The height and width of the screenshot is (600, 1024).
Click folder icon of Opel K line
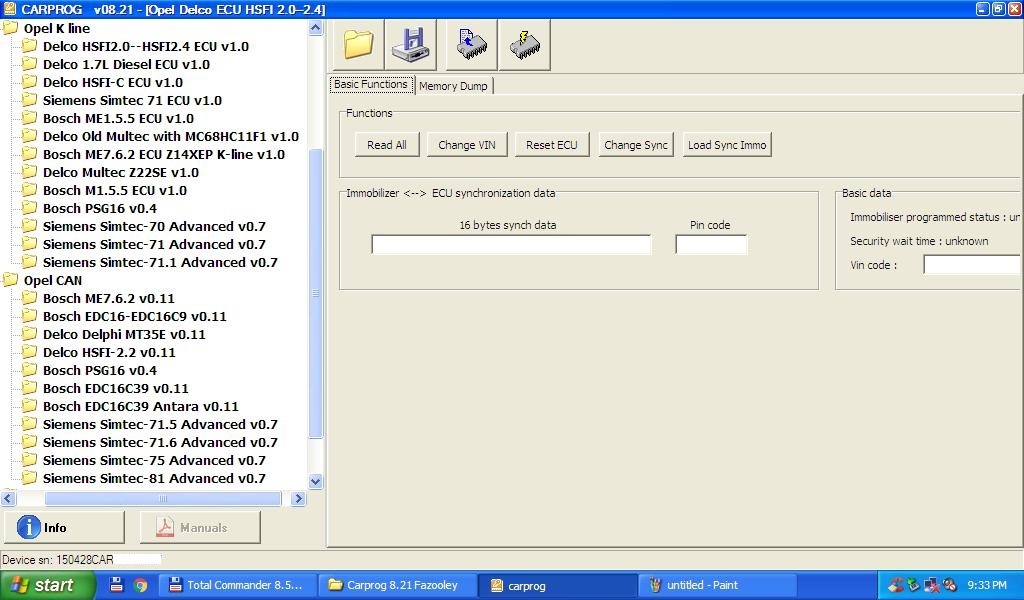point(10,28)
